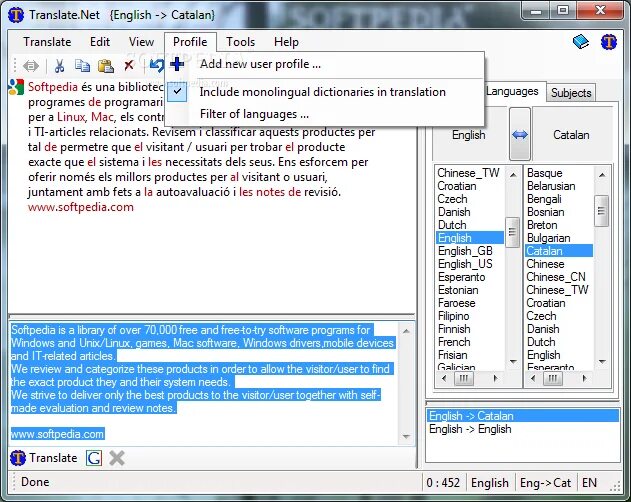
Task: Open the Translate menu
Action: [x=47, y=42]
